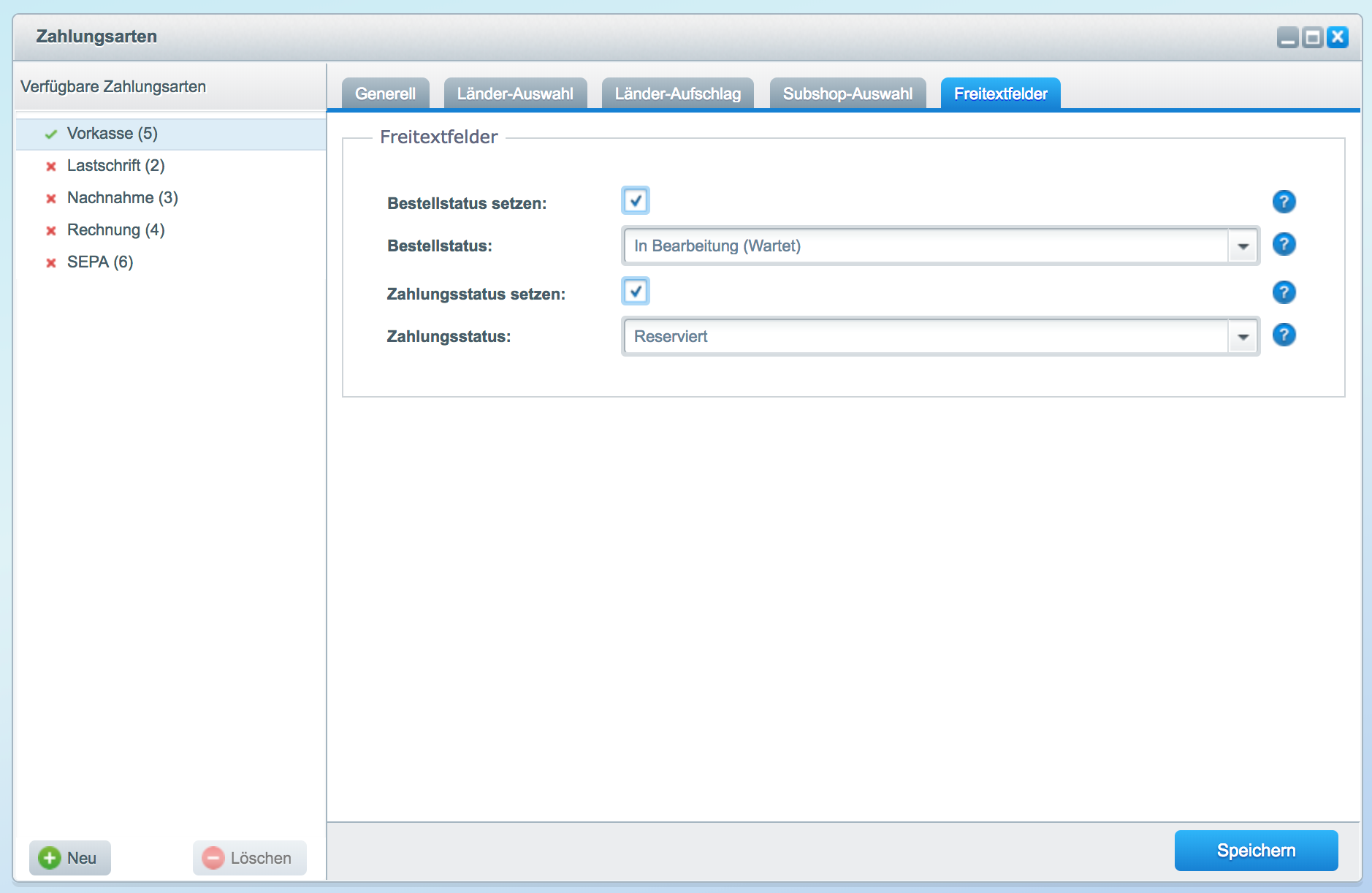Click the Verfügbare Zahlungsarten column header

point(169,86)
